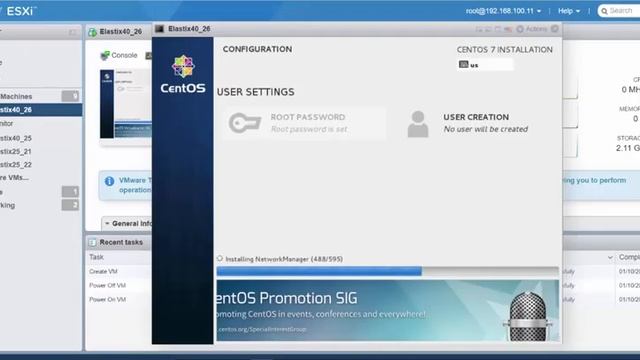640x360 pixels.
Task: Select the Power Off VM task row
Action: pyautogui.click(x=108, y=285)
